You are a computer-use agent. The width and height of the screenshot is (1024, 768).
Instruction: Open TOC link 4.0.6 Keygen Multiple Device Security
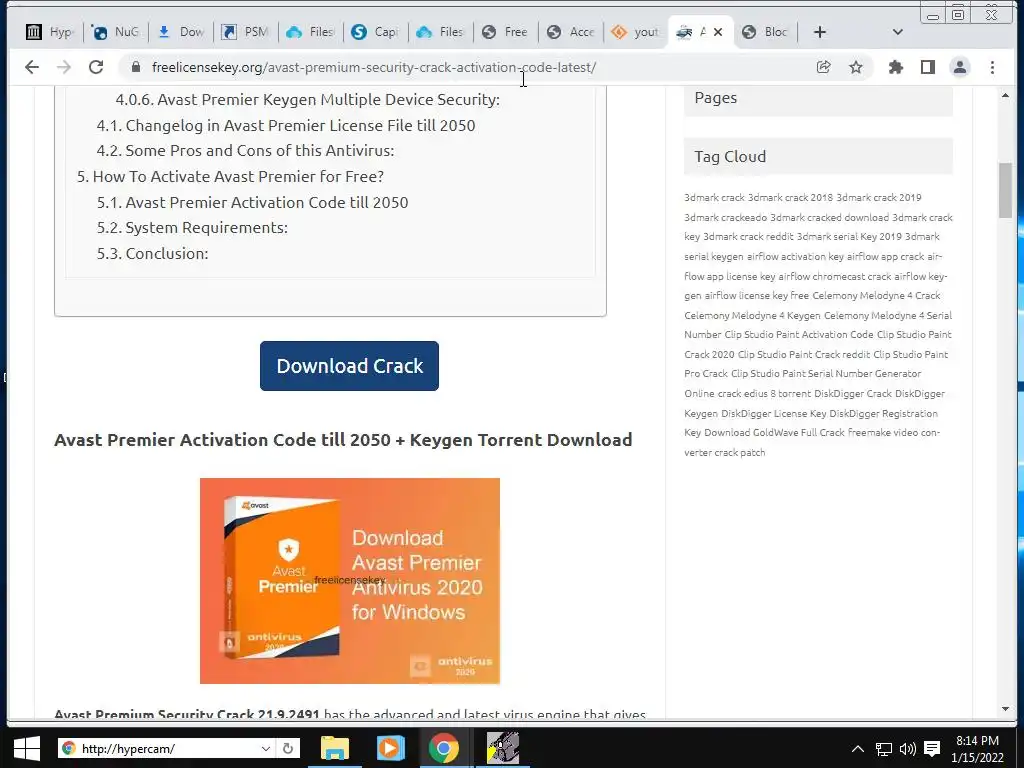pyautogui.click(x=308, y=99)
